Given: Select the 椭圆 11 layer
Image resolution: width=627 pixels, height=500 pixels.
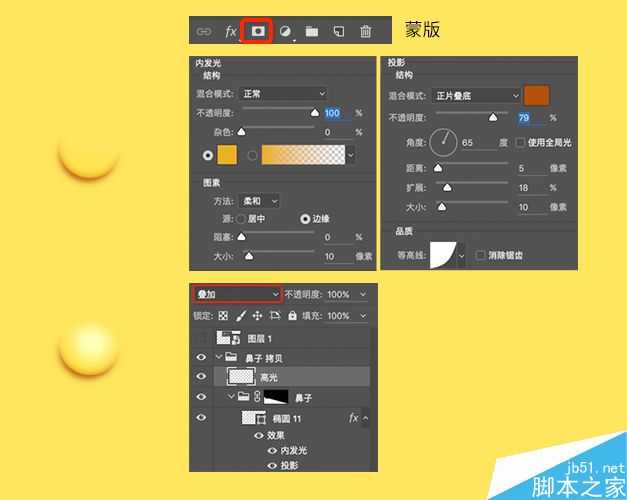Looking at the screenshot, I should pos(291,418).
